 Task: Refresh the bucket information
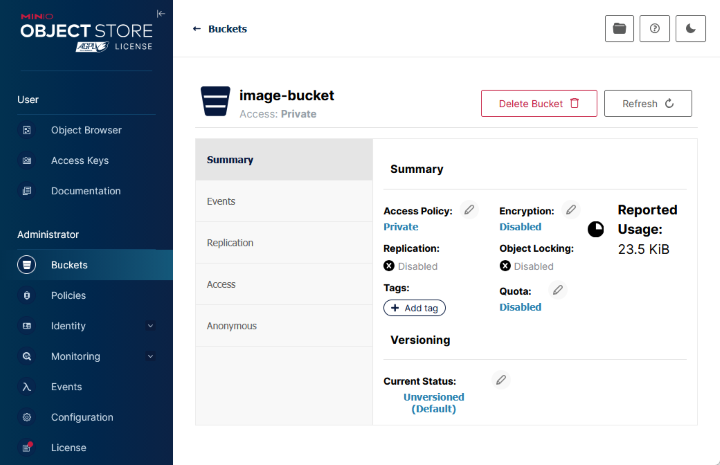[x=647, y=104]
